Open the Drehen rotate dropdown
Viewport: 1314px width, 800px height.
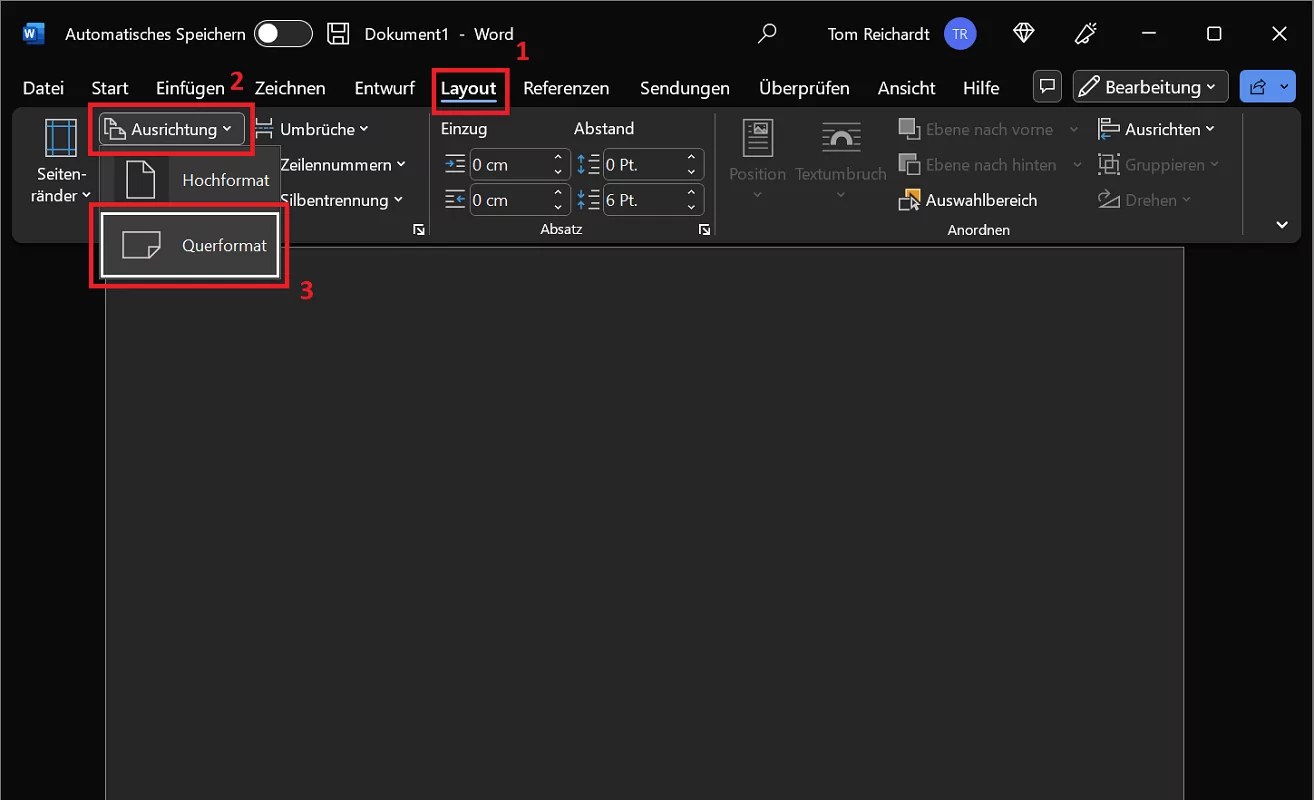[1145, 200]
